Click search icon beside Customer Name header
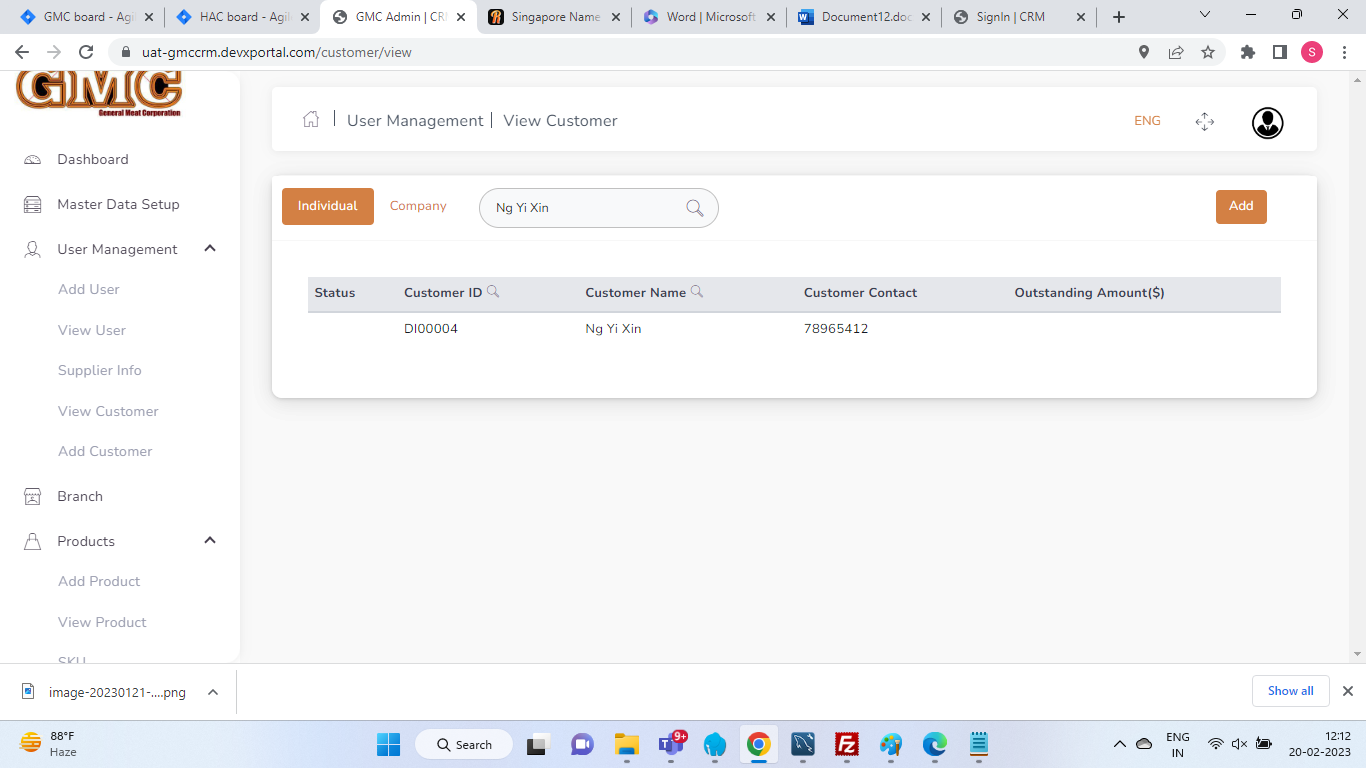1366x768 pixels. 697,292
